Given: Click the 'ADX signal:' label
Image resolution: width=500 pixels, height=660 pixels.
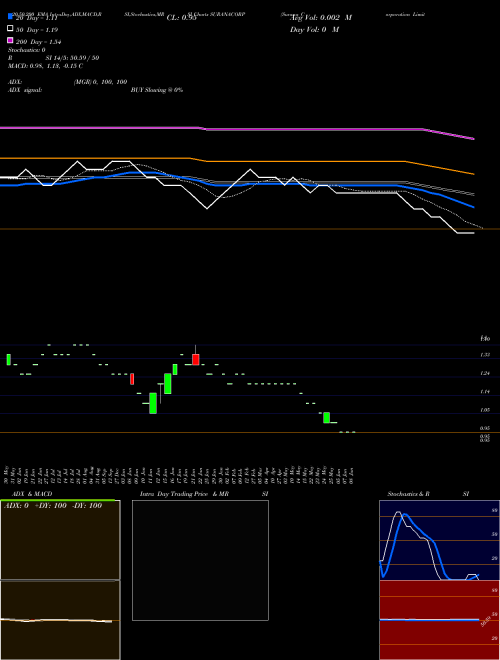Looking at the screenshot, I should pos(25,90).
